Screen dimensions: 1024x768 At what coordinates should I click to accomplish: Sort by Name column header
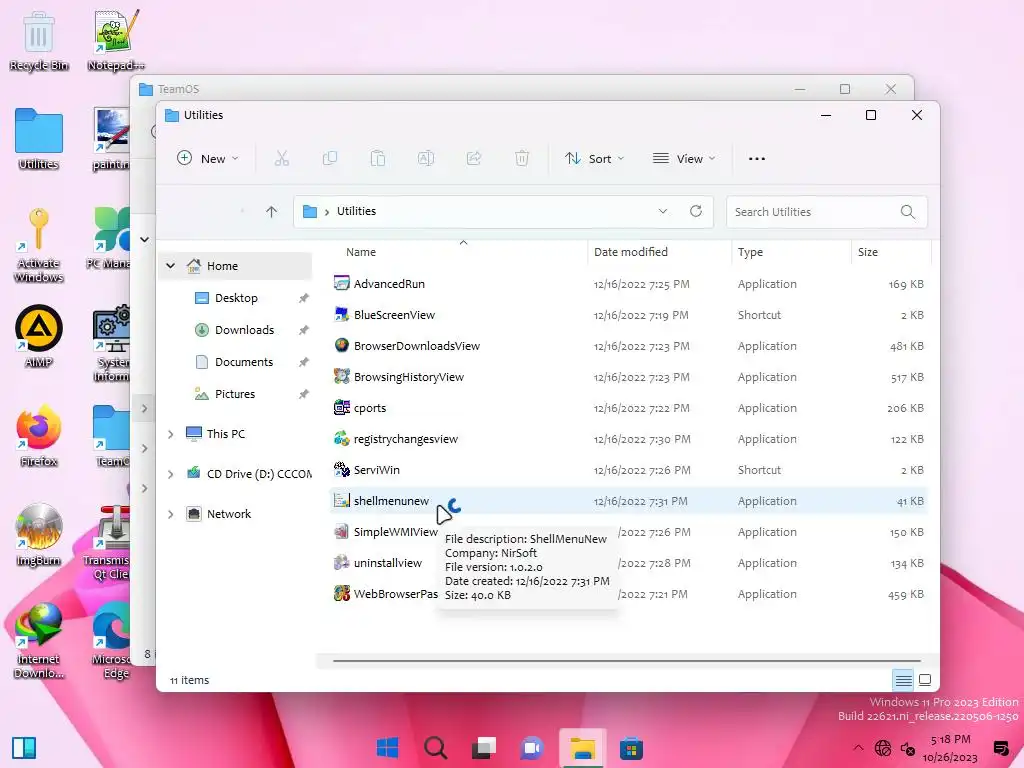tap(361, 252)
